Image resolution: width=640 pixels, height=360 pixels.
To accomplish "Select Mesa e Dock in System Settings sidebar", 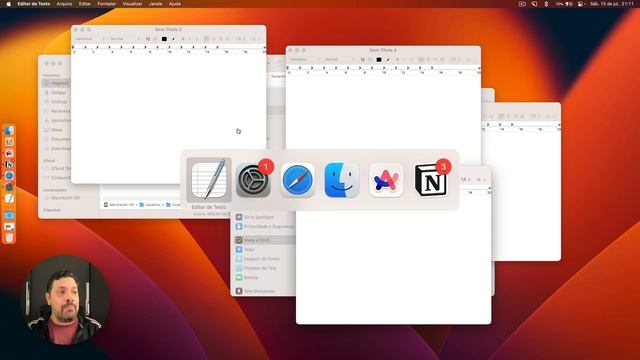I will (265, 240).
